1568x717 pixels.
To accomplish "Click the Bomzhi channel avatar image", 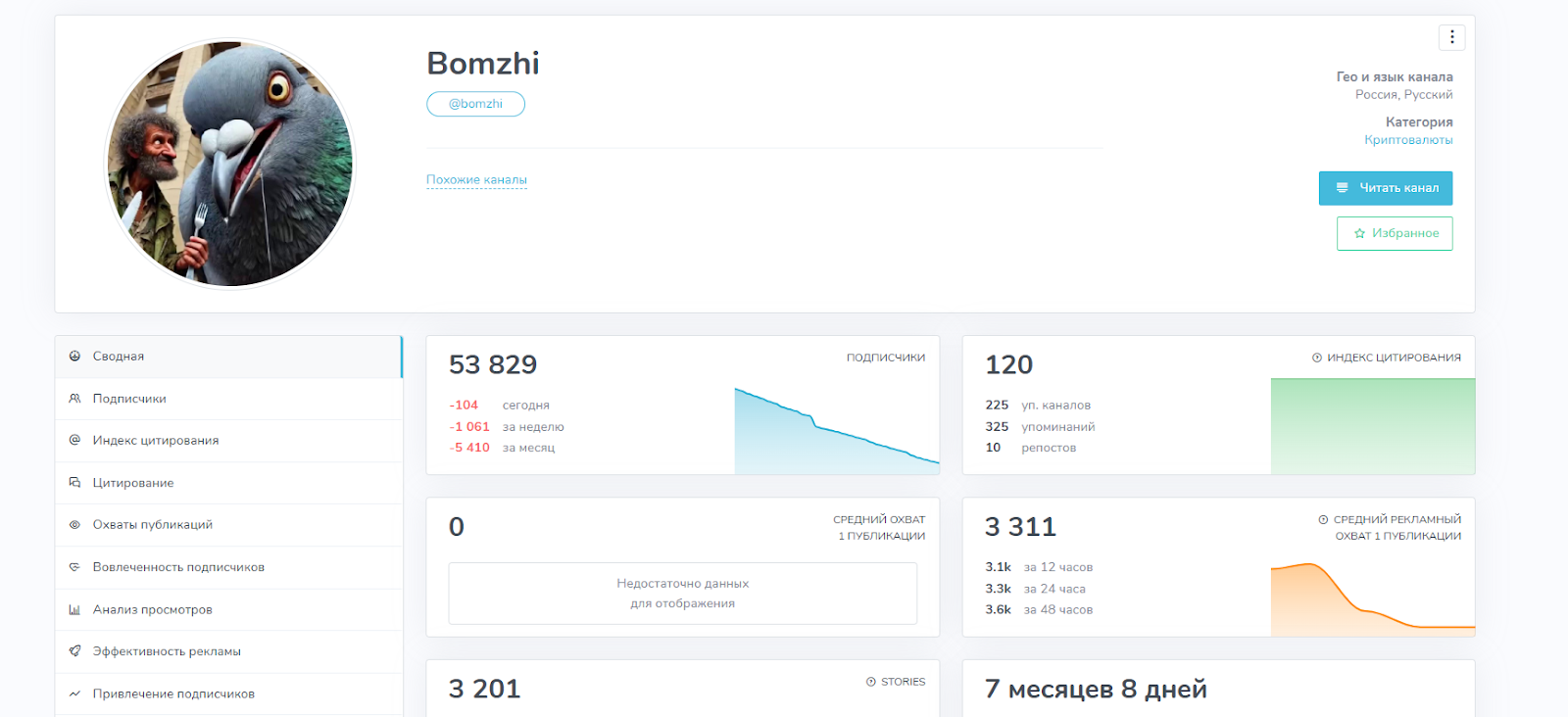I will (x=230, y=165).
